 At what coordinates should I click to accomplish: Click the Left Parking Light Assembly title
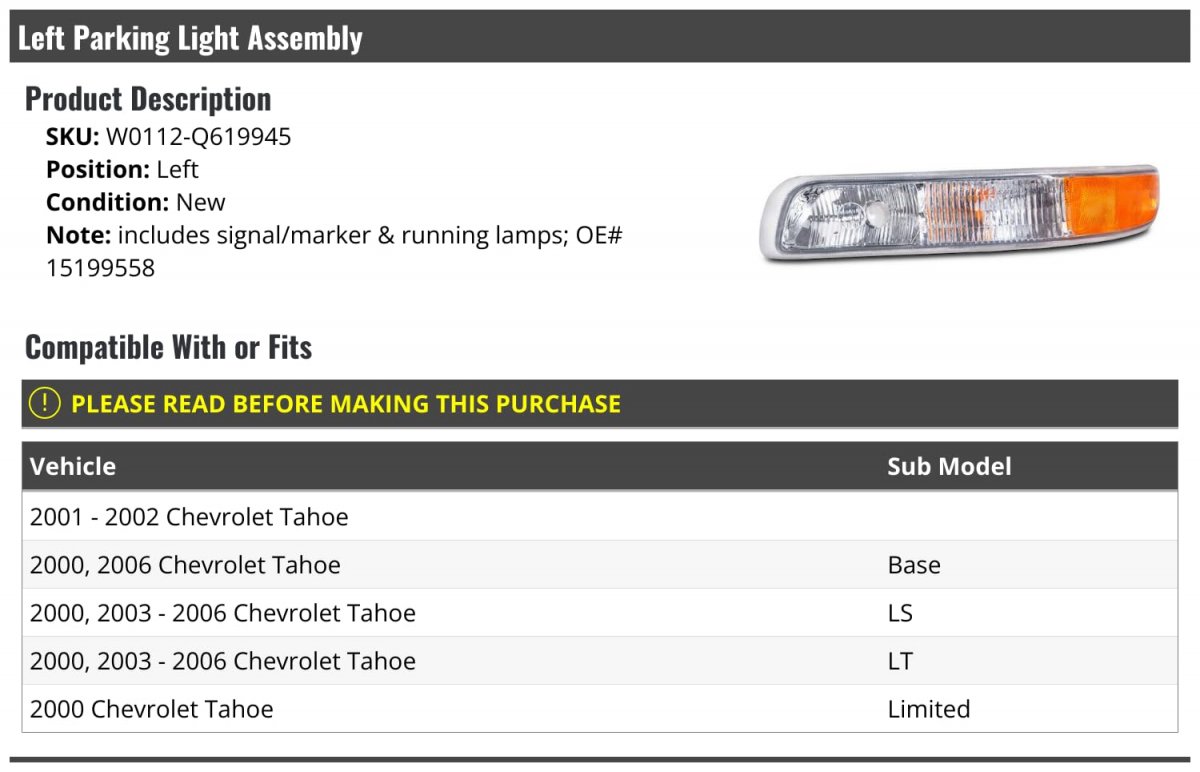(190, 38)
